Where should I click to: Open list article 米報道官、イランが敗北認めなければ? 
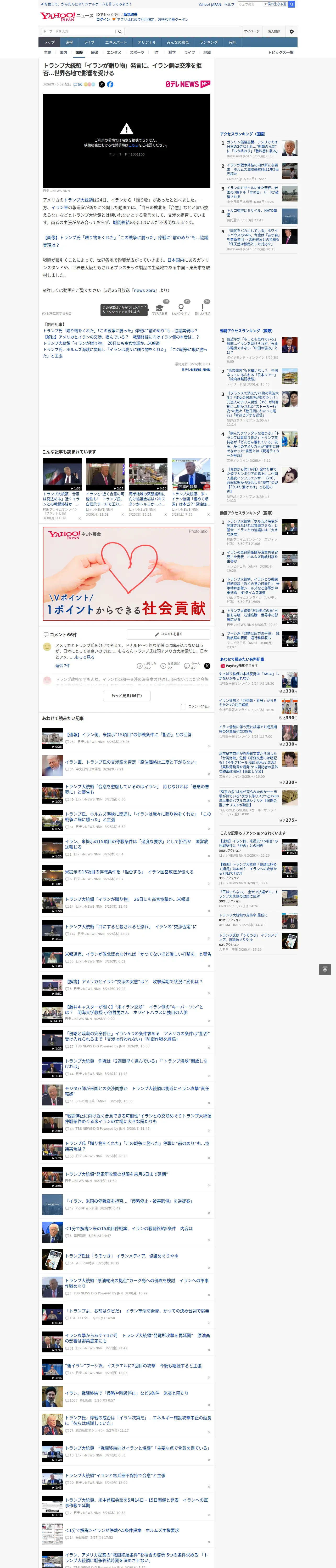click(x=138, y=954)
